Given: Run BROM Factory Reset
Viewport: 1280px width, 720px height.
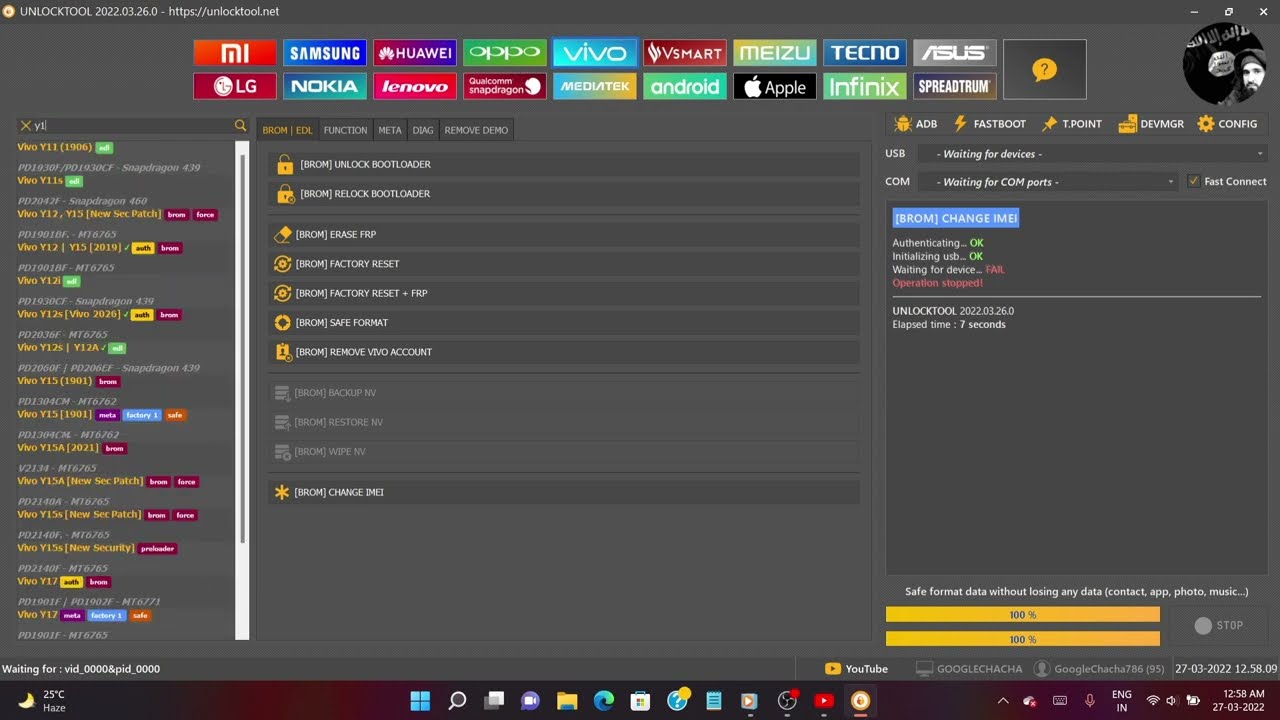Looking at the screenshot, I should coord(564,264).
